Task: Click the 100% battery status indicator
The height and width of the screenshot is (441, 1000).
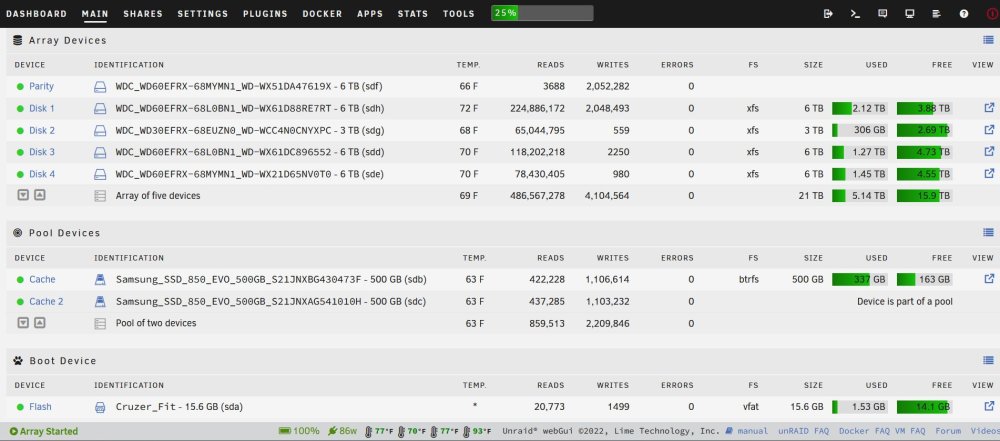Action: 299,431
